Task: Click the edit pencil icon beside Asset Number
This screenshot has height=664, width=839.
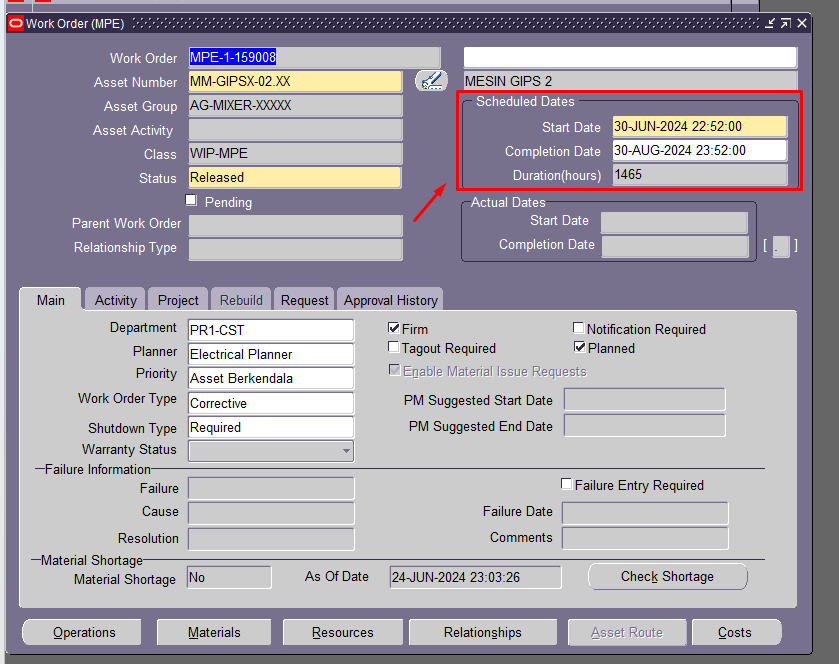Action: click(x=431, y=81)
